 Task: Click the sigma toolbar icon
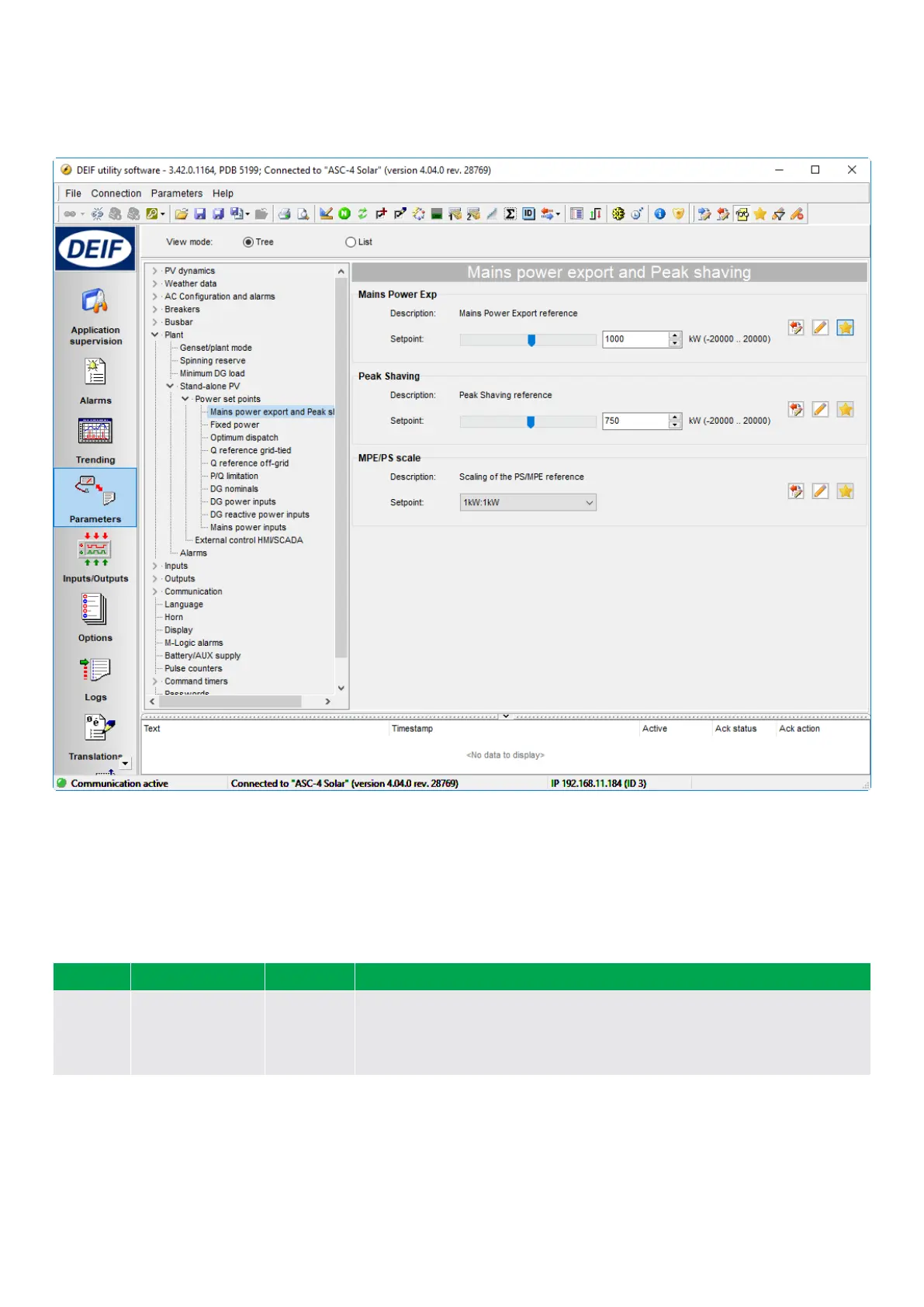click(510, 214)
